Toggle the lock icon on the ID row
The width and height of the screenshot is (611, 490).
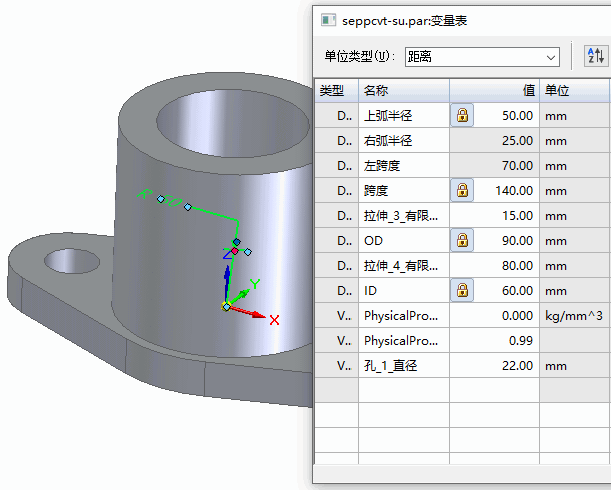[462, 290]
